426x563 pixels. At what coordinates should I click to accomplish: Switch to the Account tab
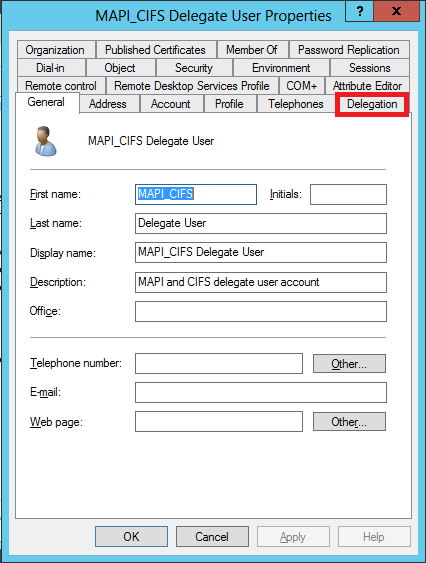tap(171, 104)
